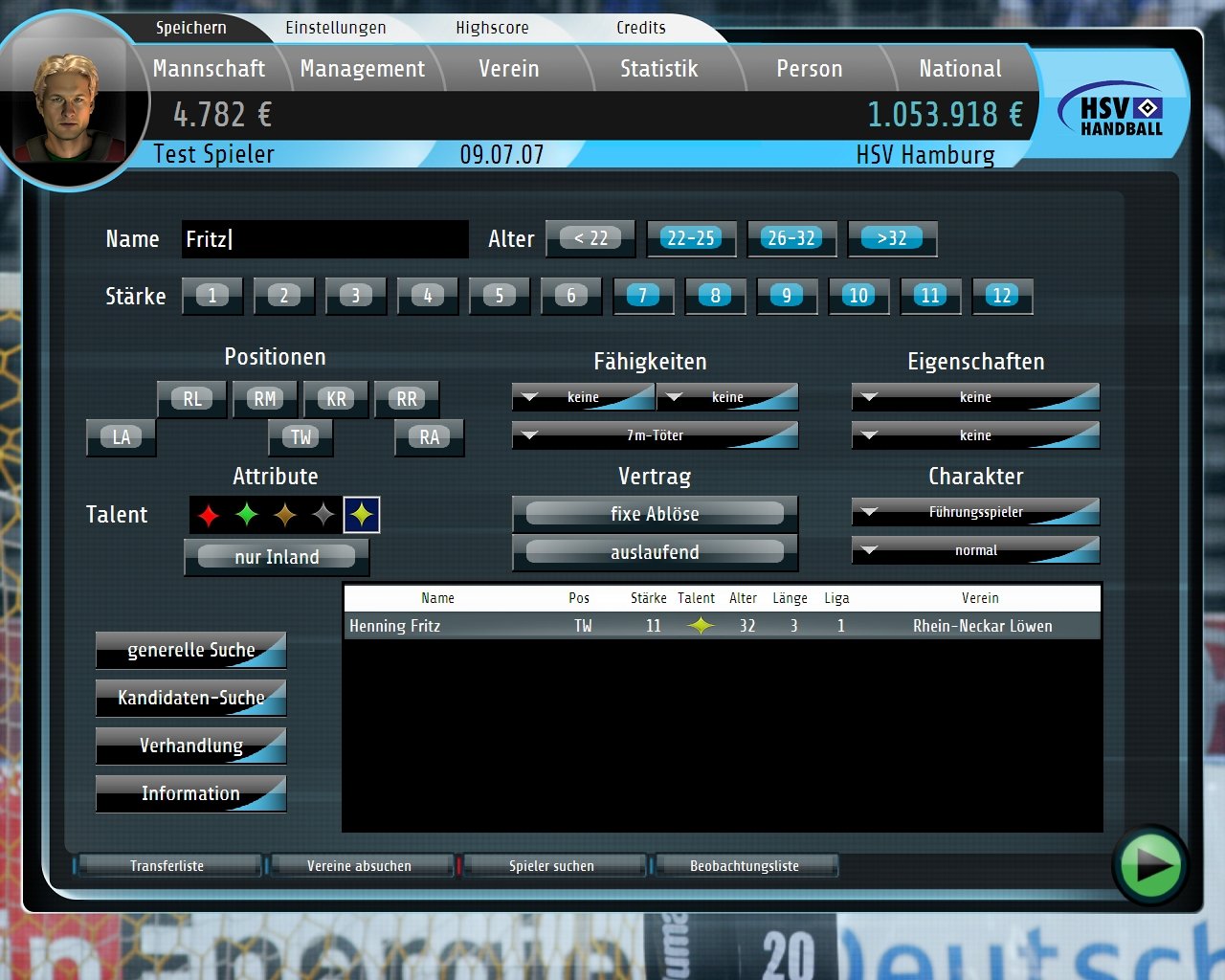The image size is (1225, 980).
Task: Click the Name search input field
Action: (x=324, y=239)
